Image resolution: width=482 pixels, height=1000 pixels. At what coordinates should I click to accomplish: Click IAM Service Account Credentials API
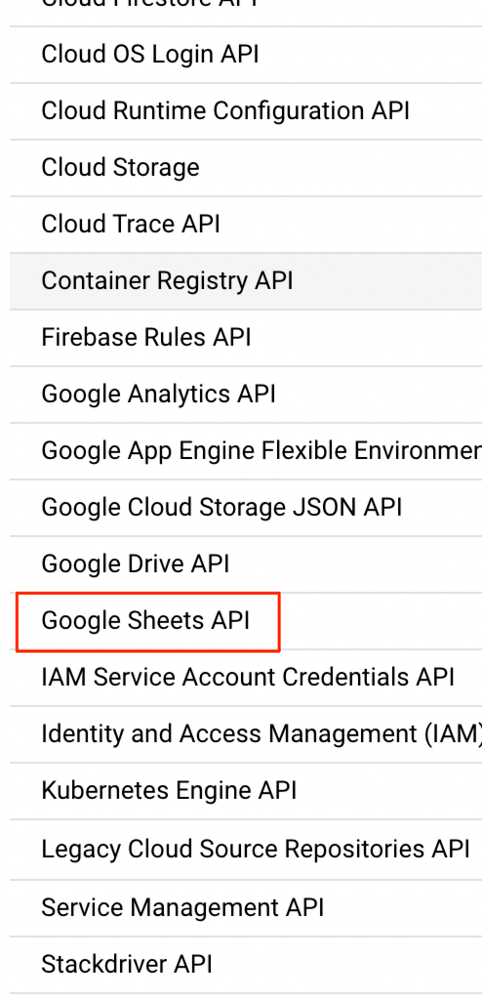click(x=247, y=677)
